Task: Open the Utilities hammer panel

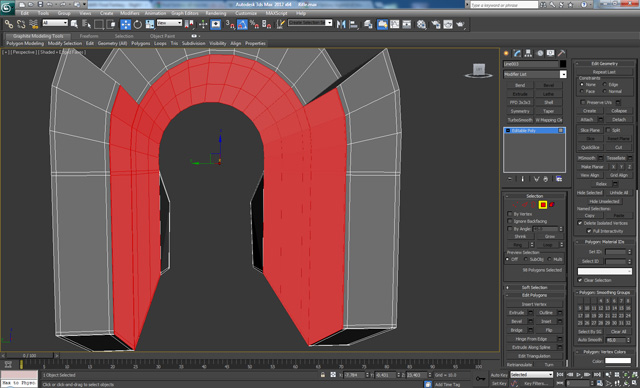Action: pos(562,53)
